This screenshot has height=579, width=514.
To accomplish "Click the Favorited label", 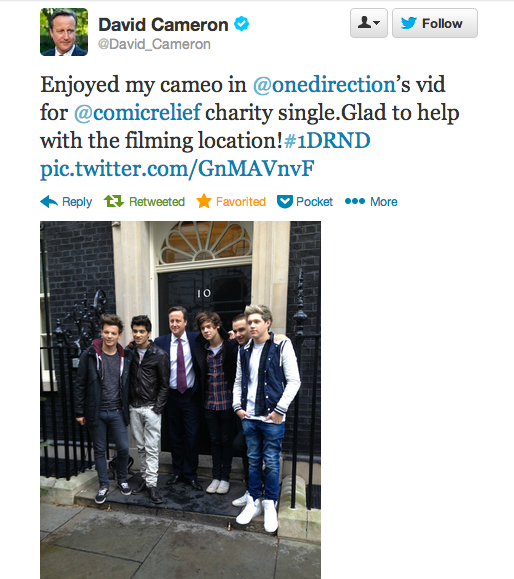I will click(241, 202).
